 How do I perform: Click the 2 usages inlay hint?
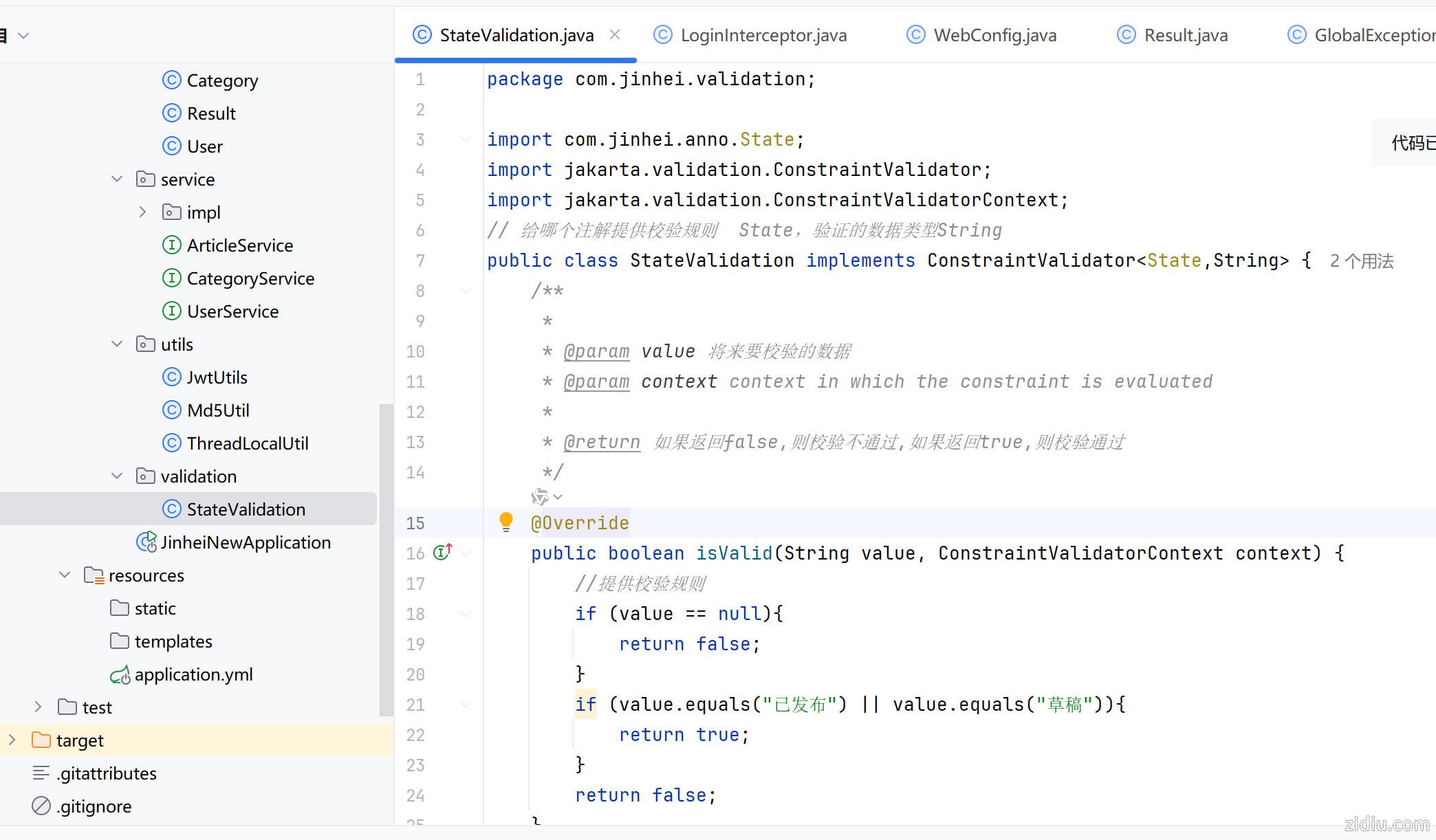[x=1361, y=261]
